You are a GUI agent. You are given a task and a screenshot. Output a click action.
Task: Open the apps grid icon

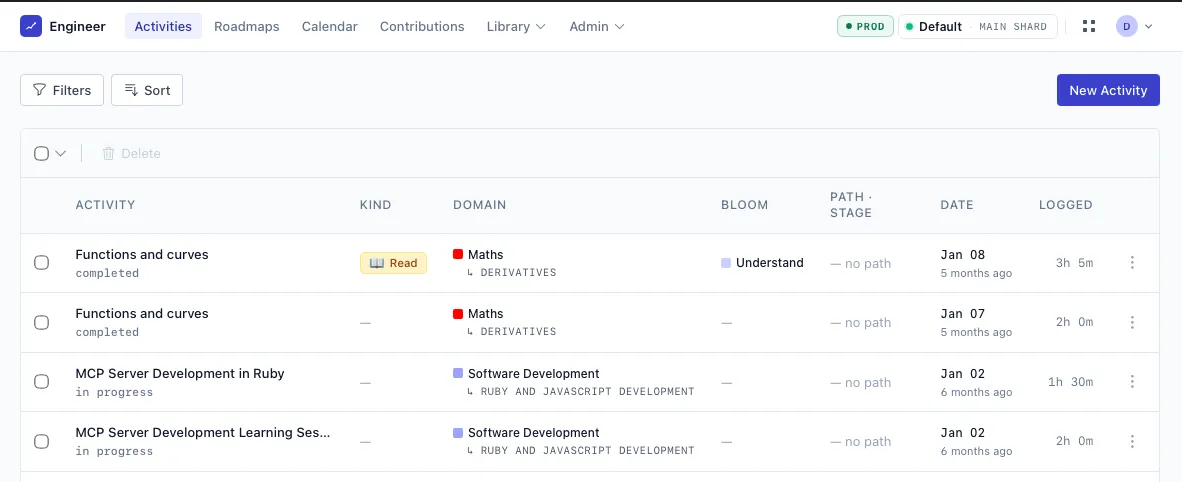(x=1089, y=26)
